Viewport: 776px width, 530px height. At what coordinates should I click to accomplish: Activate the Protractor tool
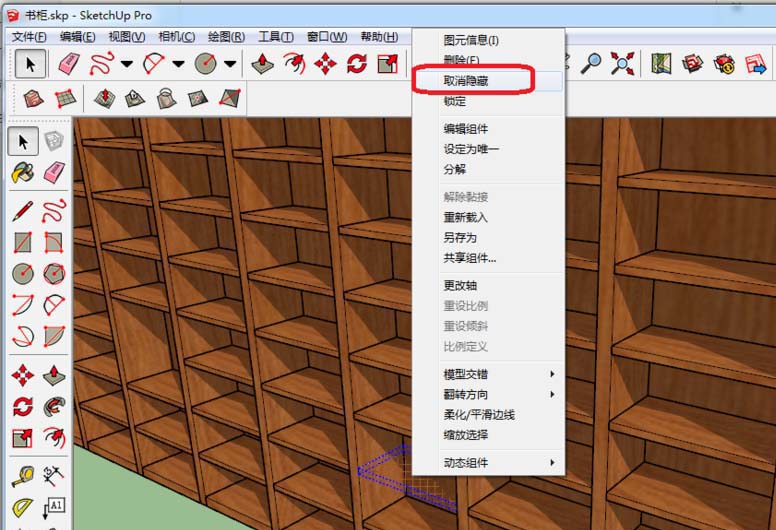click(x=23, y=507)
